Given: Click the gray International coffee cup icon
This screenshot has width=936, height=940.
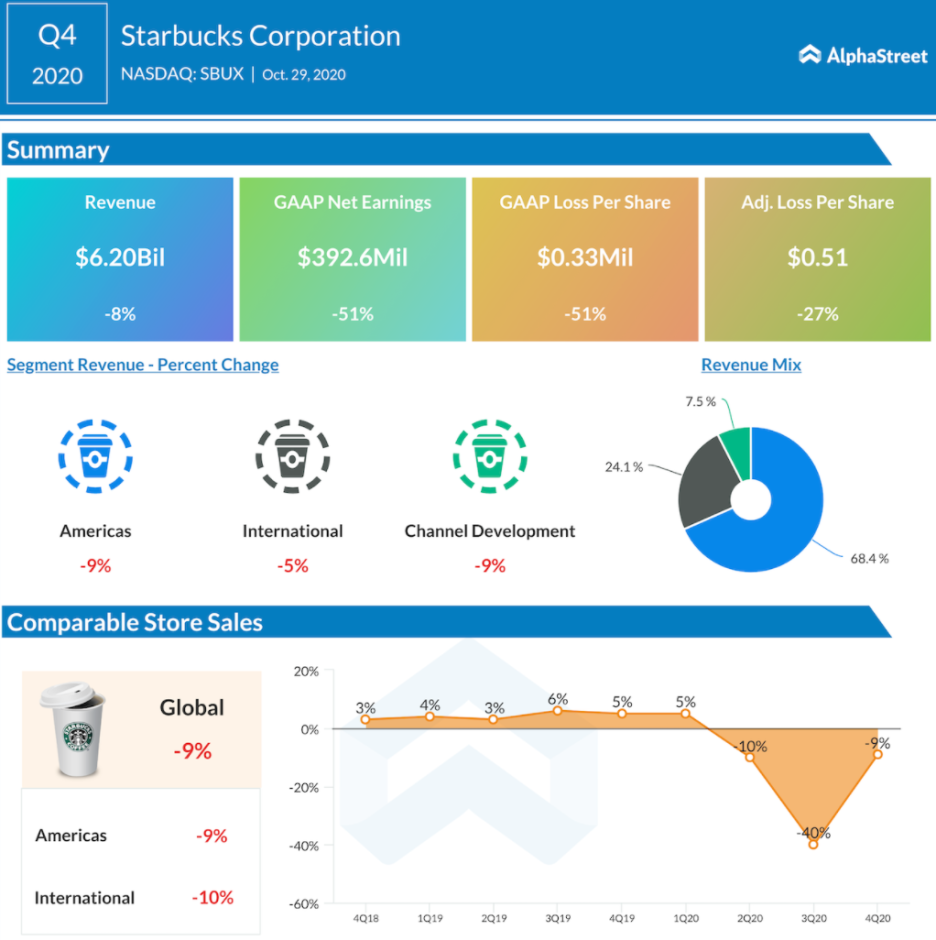Looking at the screenshot, I should pyautogui.click(x=292, y=457).
